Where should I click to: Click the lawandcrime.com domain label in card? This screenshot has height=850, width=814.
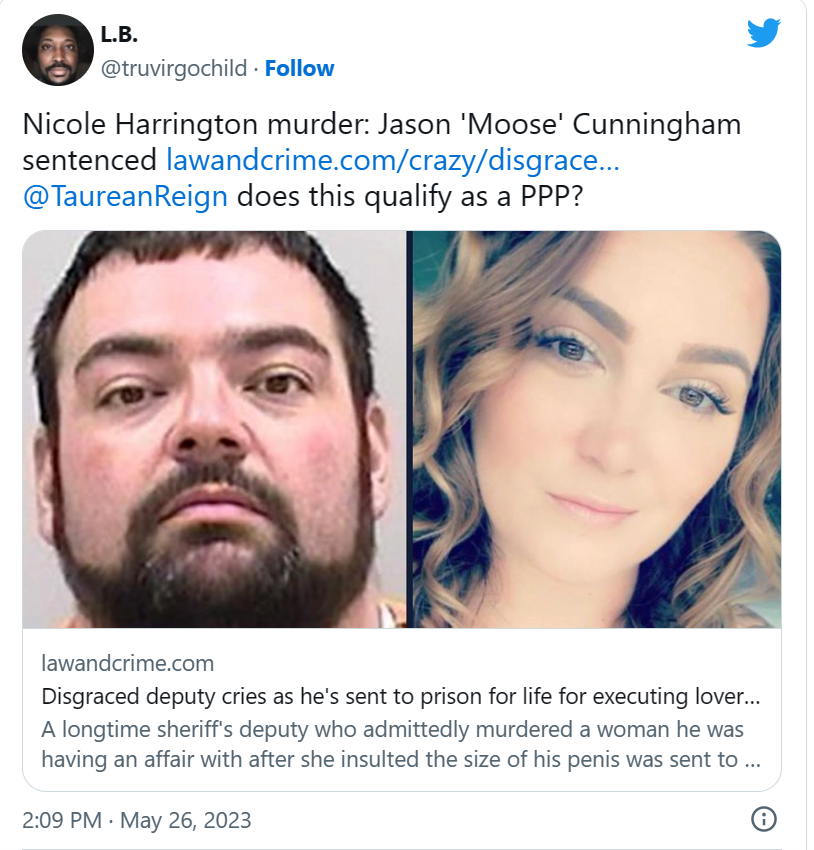pyautogui.click(x=128, y=664)
